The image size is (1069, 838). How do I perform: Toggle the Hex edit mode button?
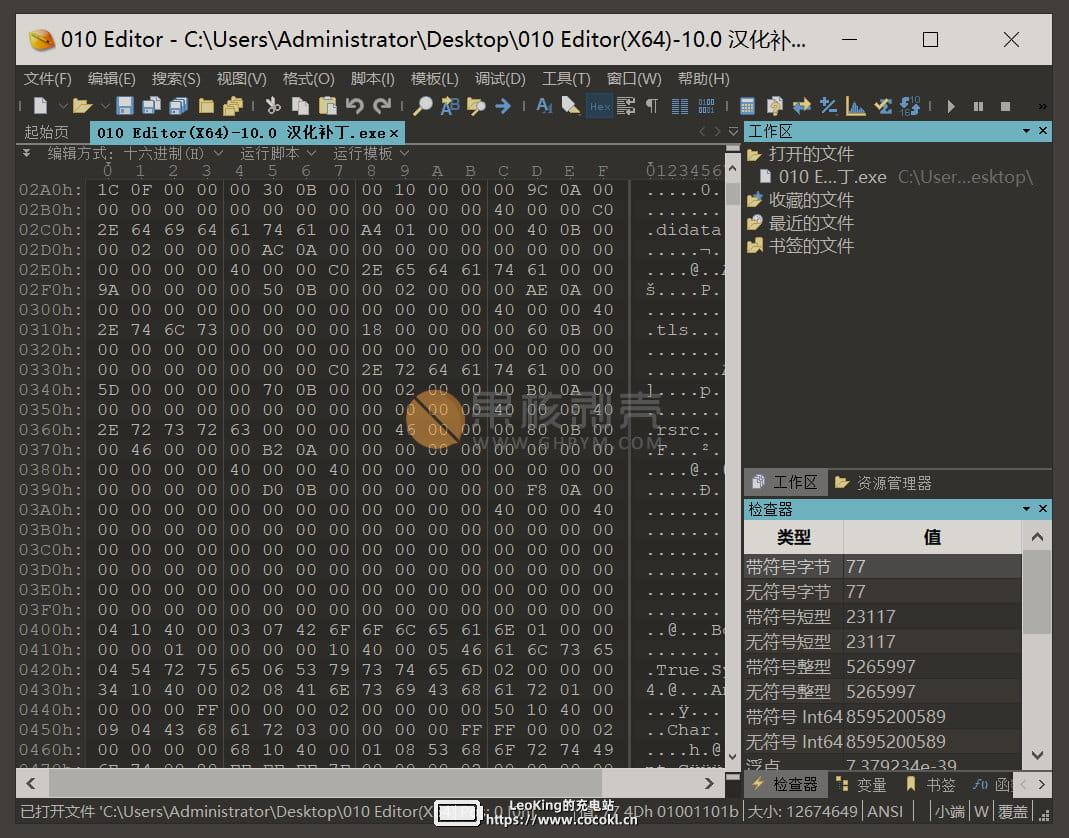(600, 106)
